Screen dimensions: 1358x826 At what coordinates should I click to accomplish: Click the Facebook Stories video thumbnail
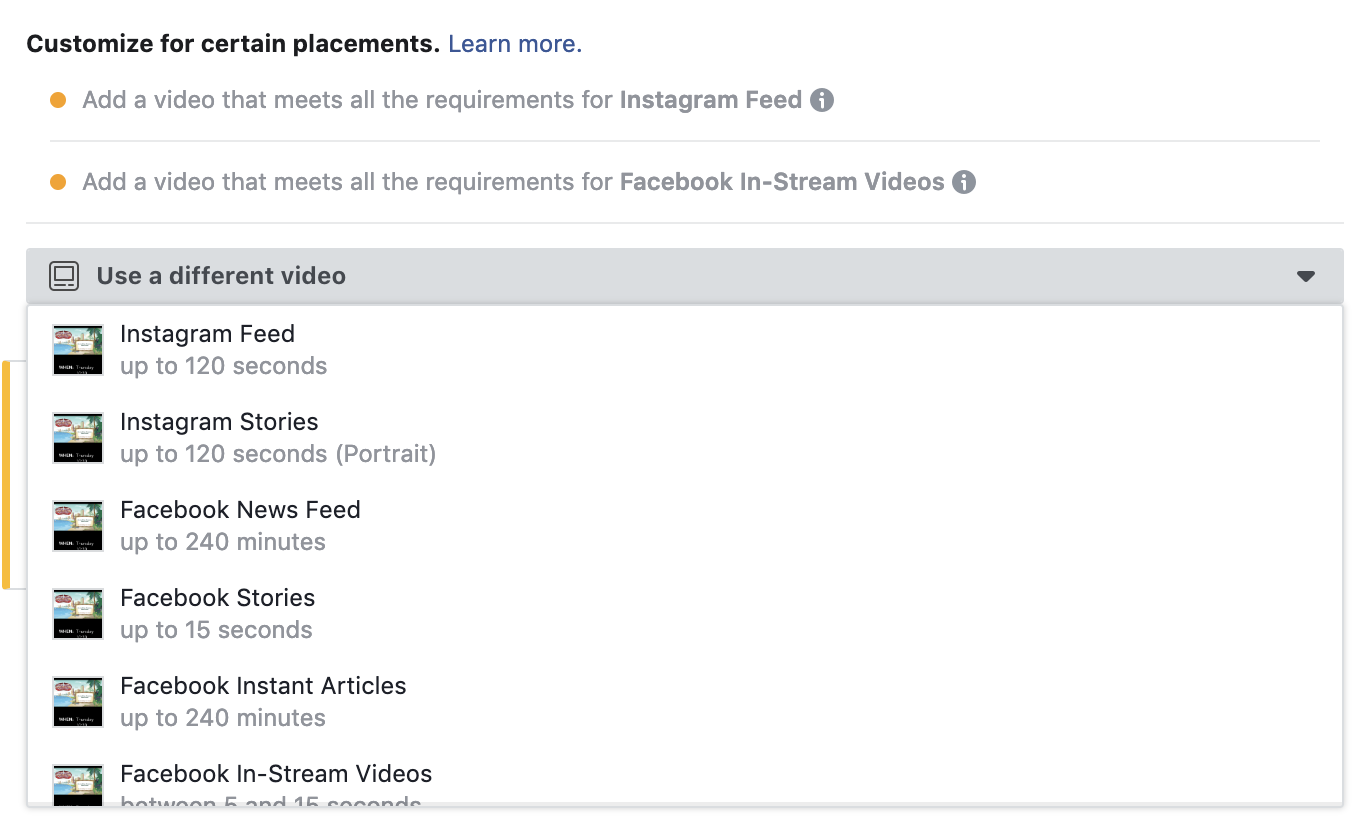coord(78,614)
